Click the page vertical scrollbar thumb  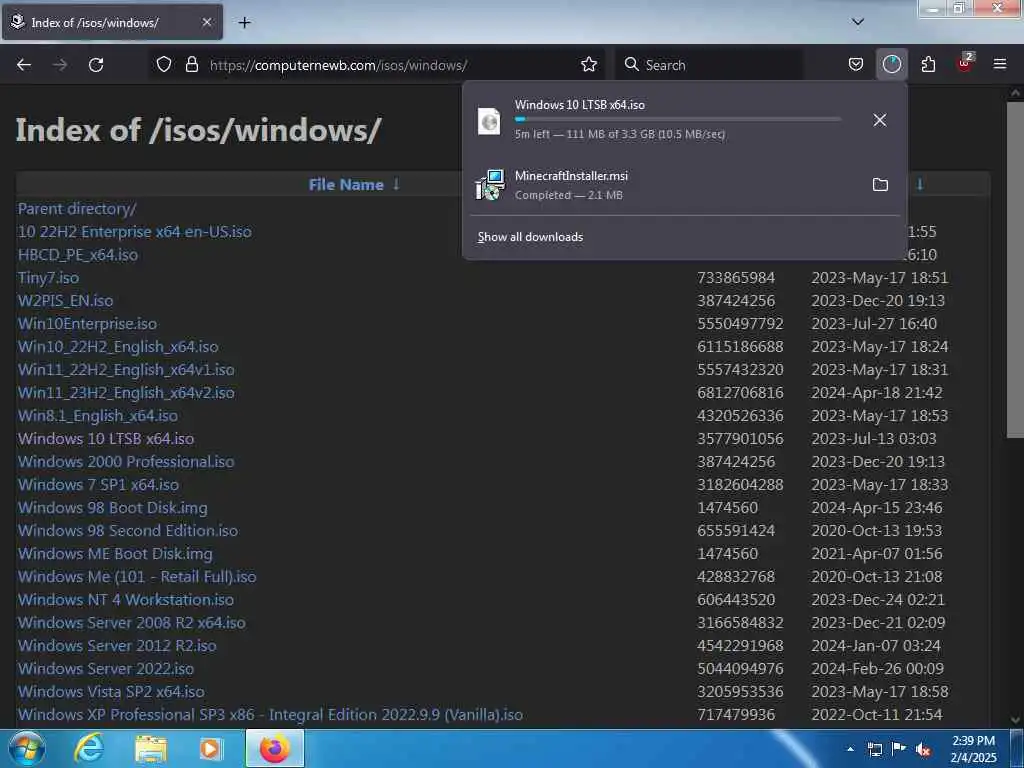[1015, 269]
